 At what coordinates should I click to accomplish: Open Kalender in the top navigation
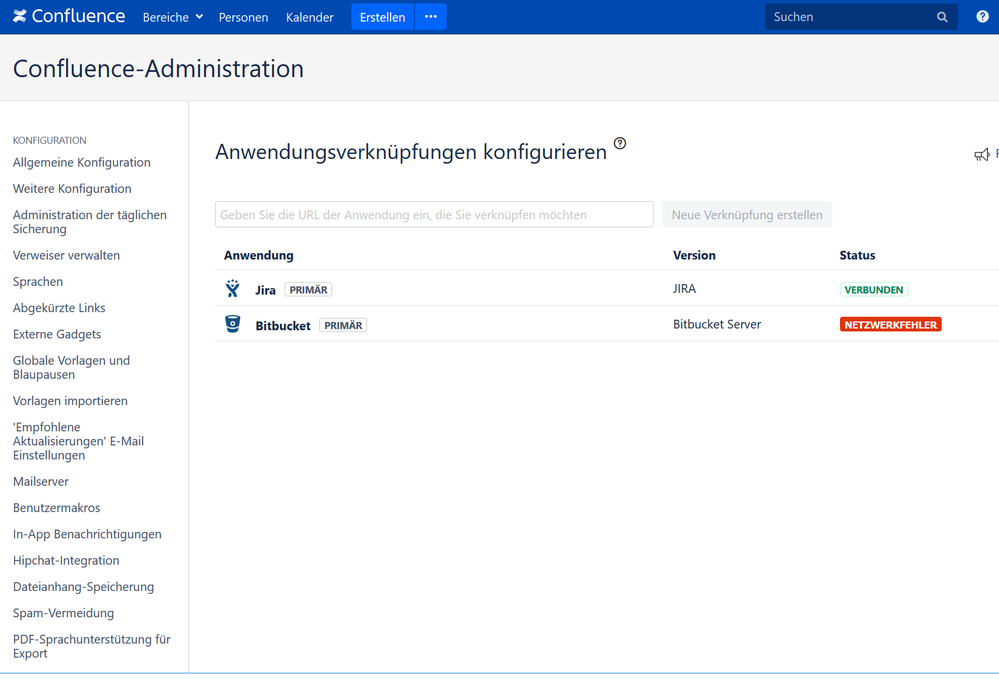click(x=310, y=17)
